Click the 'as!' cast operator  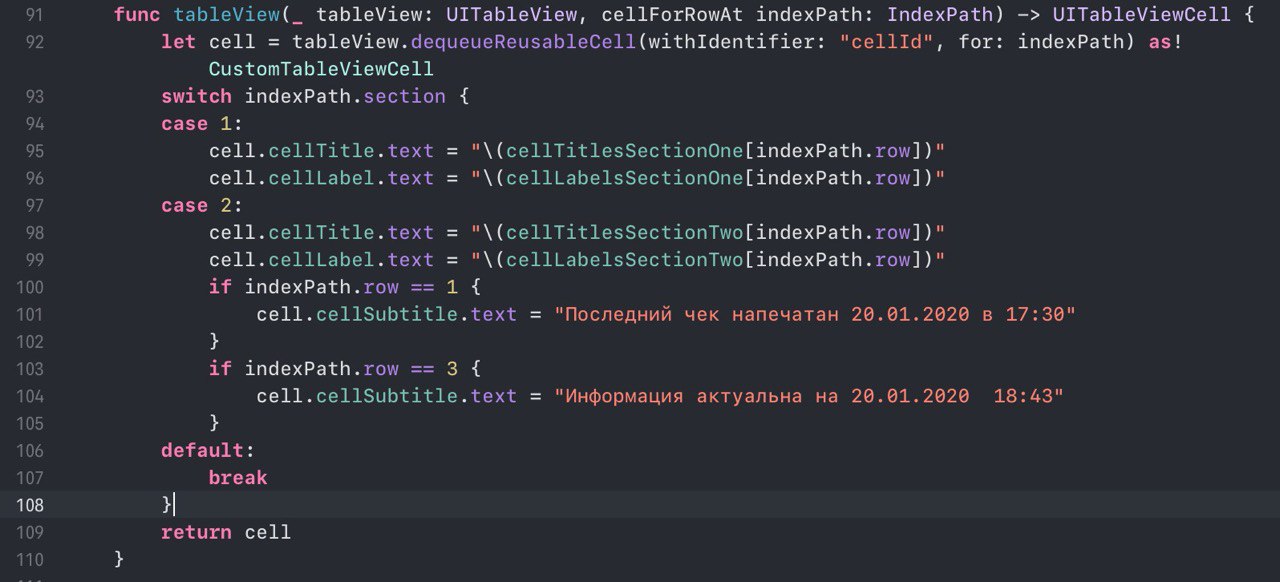tap(1165, 43)
